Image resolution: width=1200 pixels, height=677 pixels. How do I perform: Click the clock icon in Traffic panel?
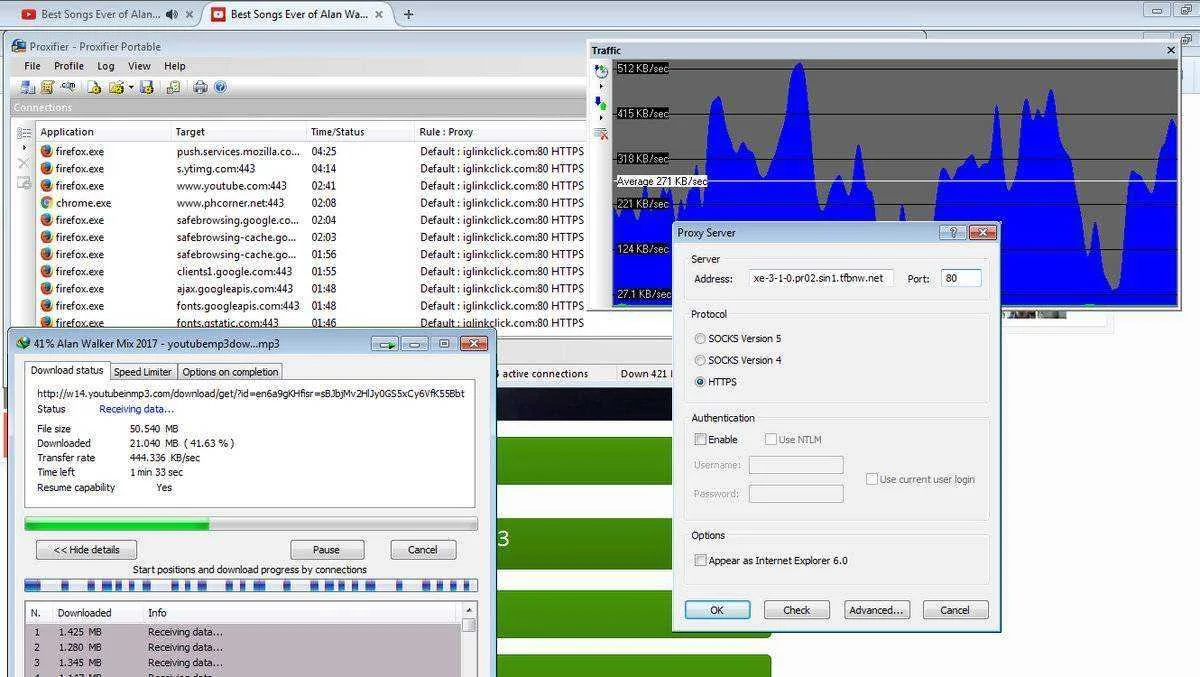click(601, 71)
